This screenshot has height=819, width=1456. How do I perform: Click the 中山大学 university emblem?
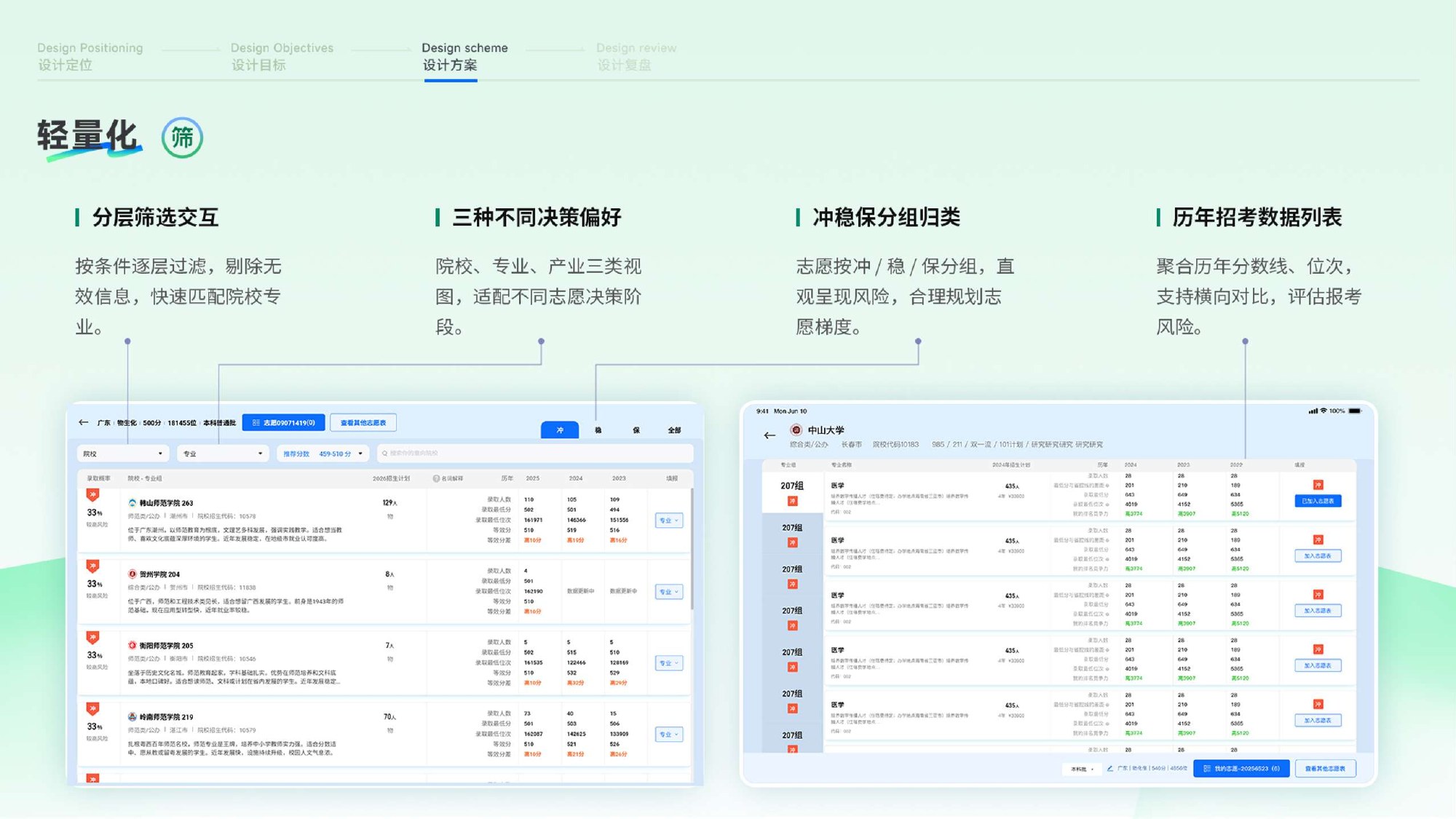coord(796,430)
